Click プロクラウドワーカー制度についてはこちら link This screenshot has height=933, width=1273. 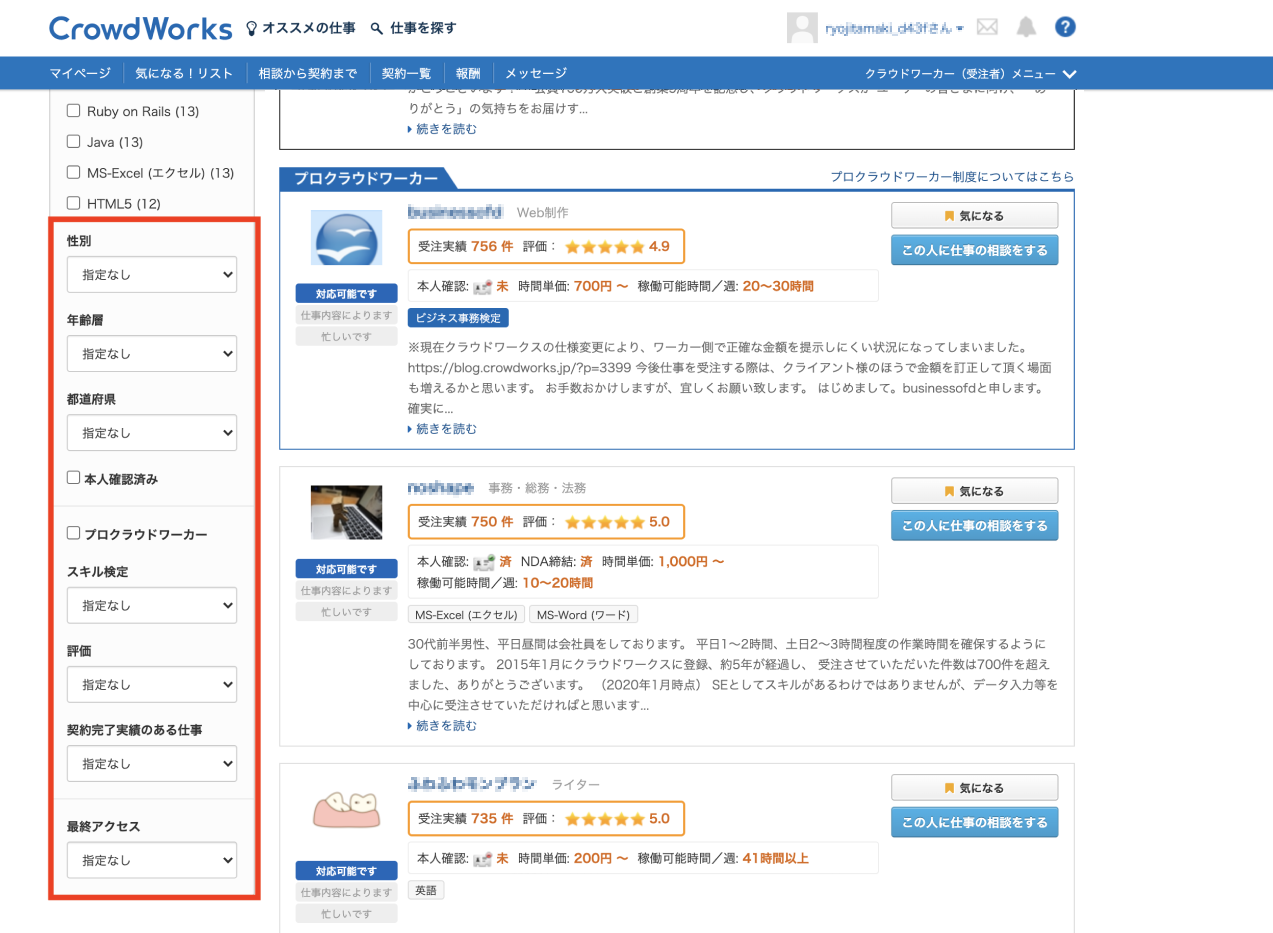tap(952, 177)
